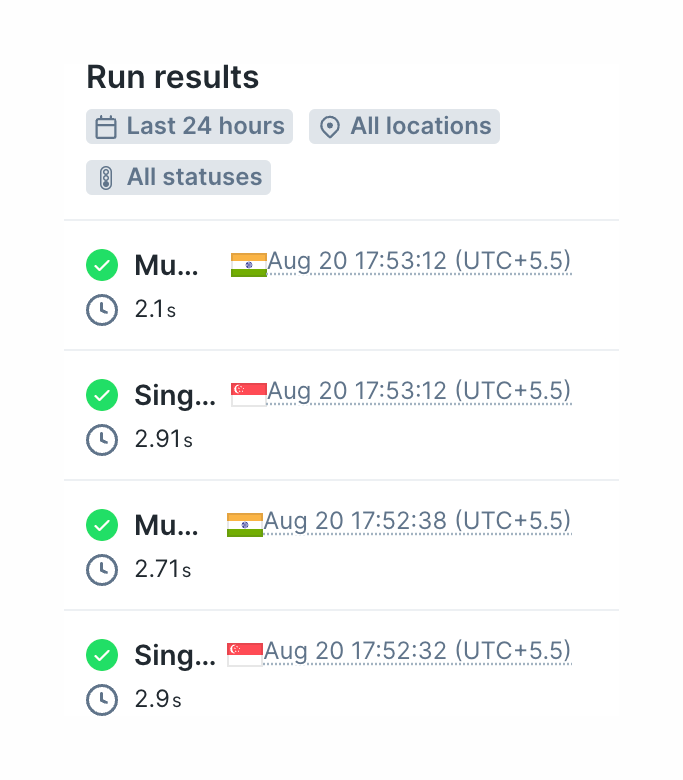
Task: Open the All statuses filter
Action: (x=178, y=178)
